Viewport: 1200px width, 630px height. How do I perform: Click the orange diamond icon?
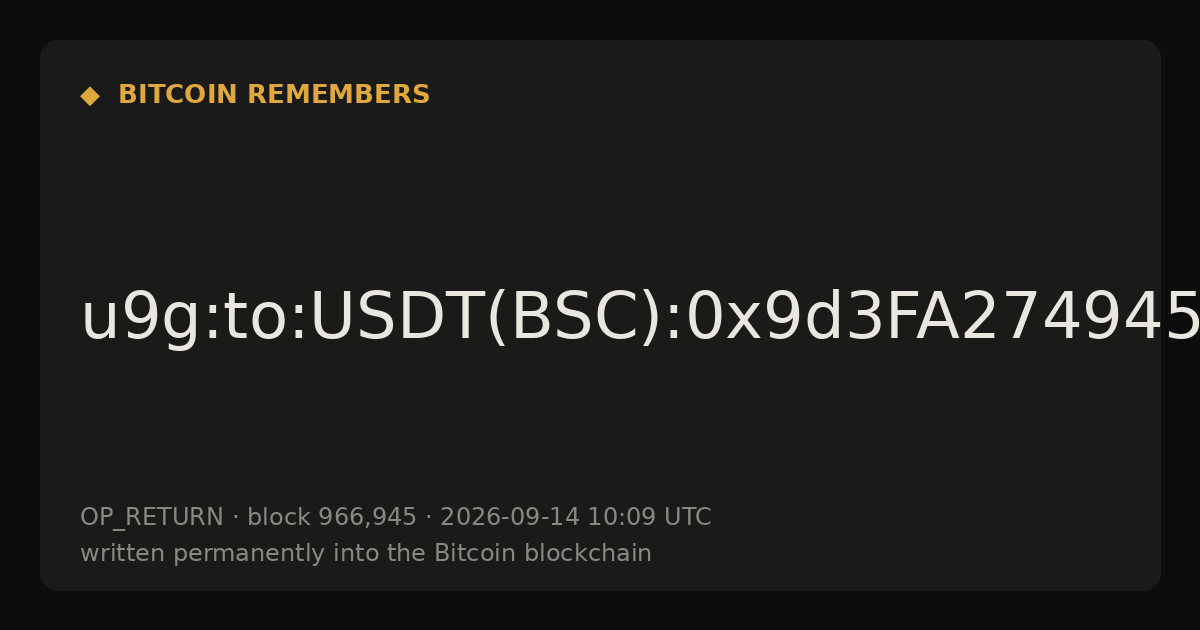[90, 96]
